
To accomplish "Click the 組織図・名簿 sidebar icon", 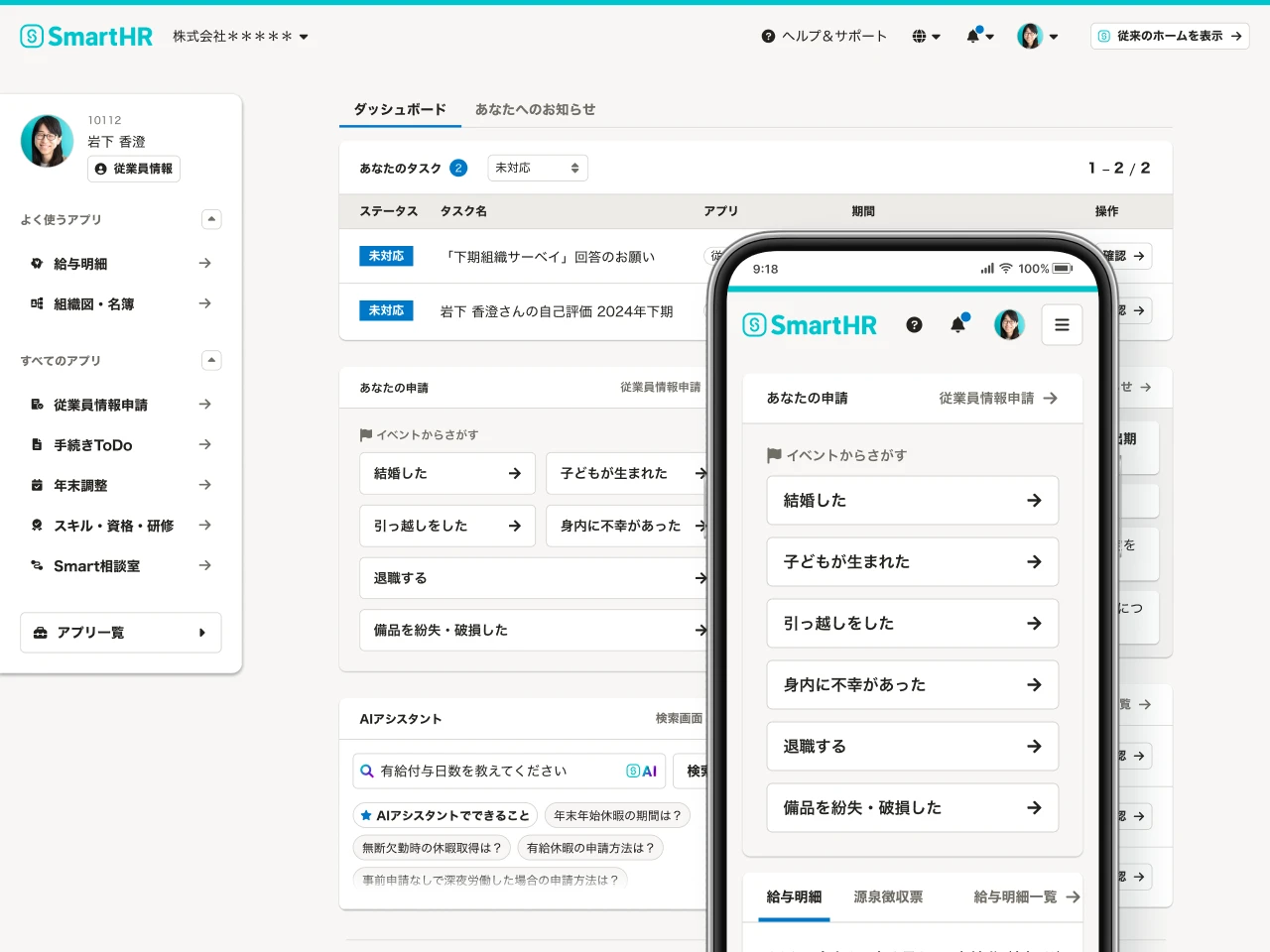I will point(37,303).
